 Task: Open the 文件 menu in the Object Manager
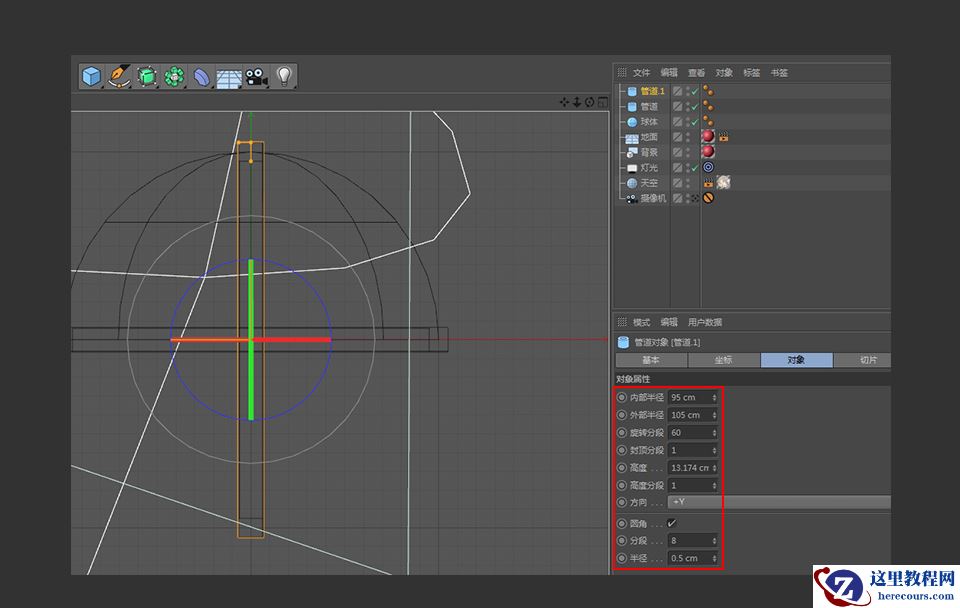tap(640, 72)
